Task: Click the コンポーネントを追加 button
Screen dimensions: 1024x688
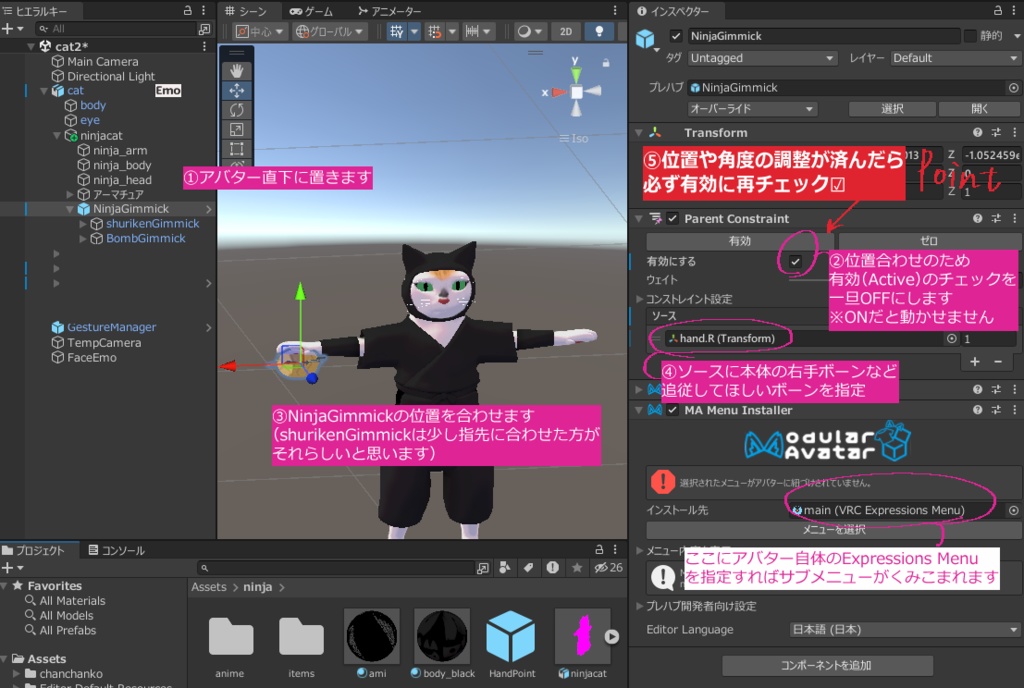Action: (x=827, y=666)
